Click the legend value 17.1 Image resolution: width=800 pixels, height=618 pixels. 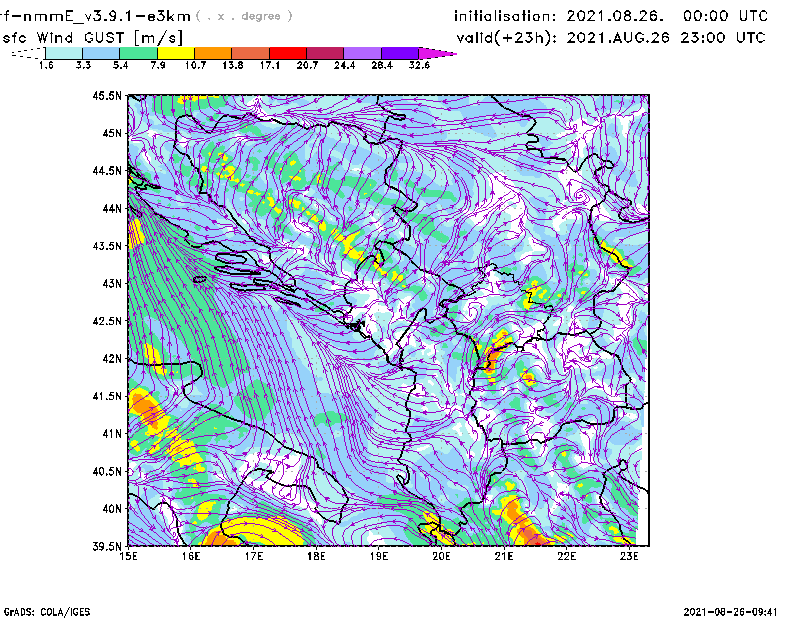270,65
